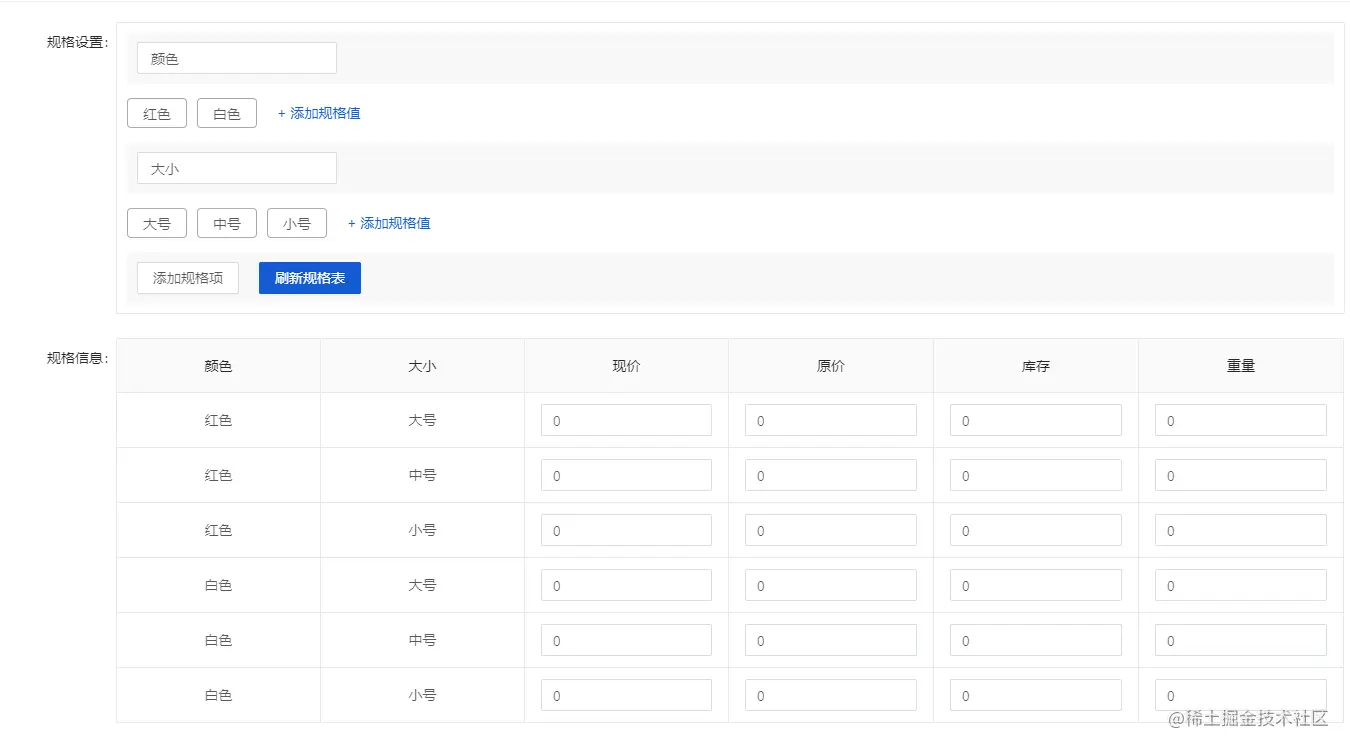Click the 刷新规格表 button

click(310, 278)
